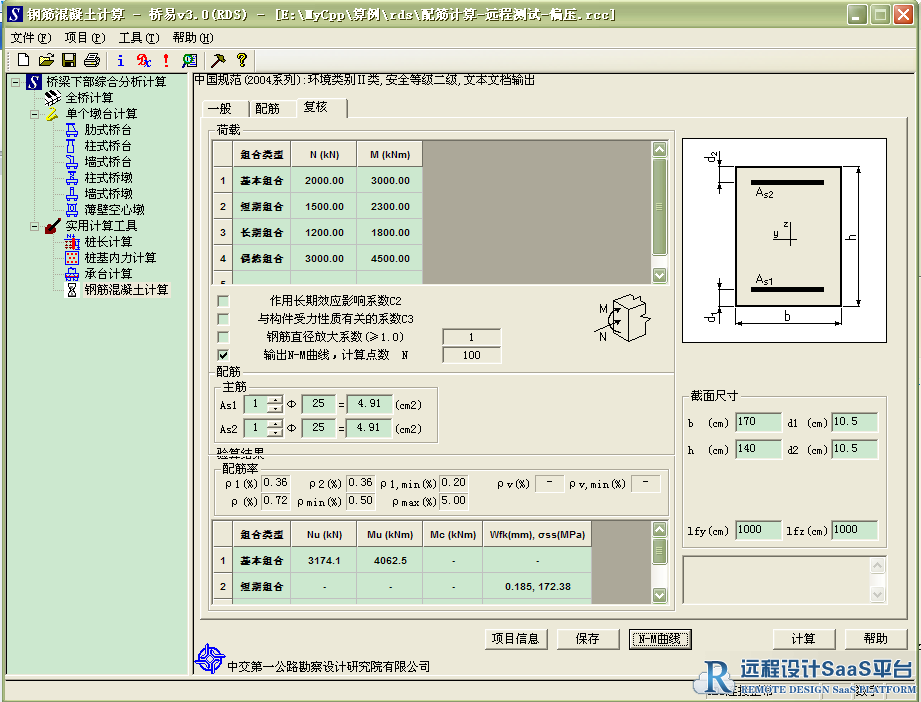Select 桩基内力计算 in the tree
The height and width of the screenshot is (702, 921).
pyautogui.click(x=120, y=258)
